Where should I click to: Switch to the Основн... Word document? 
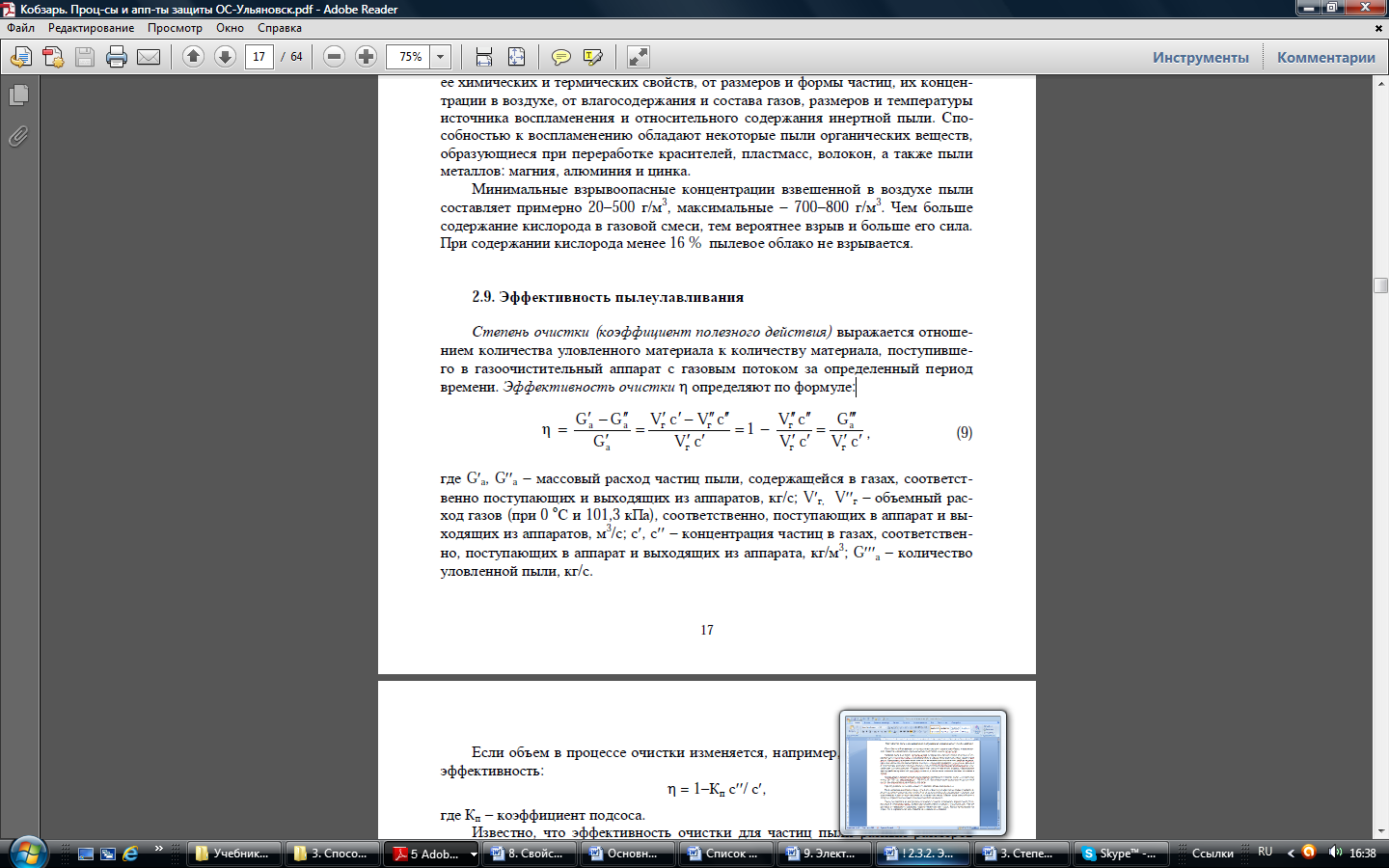(628, 854)
